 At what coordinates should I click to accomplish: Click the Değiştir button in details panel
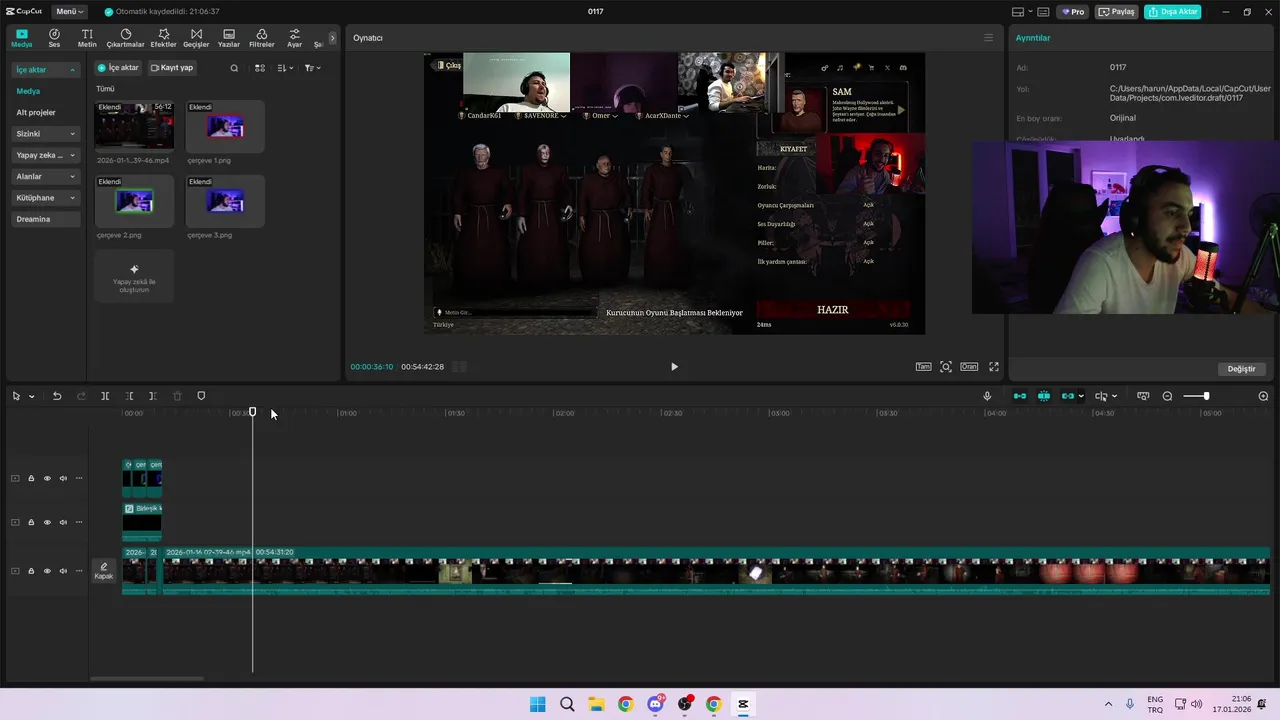(1241, 369)
